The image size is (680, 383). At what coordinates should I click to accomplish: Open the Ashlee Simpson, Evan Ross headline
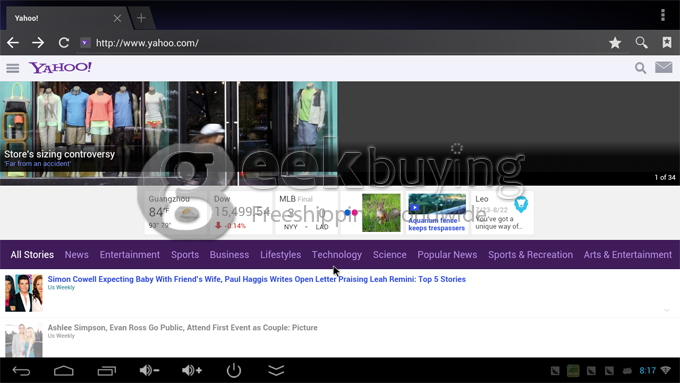click(183, 327)
